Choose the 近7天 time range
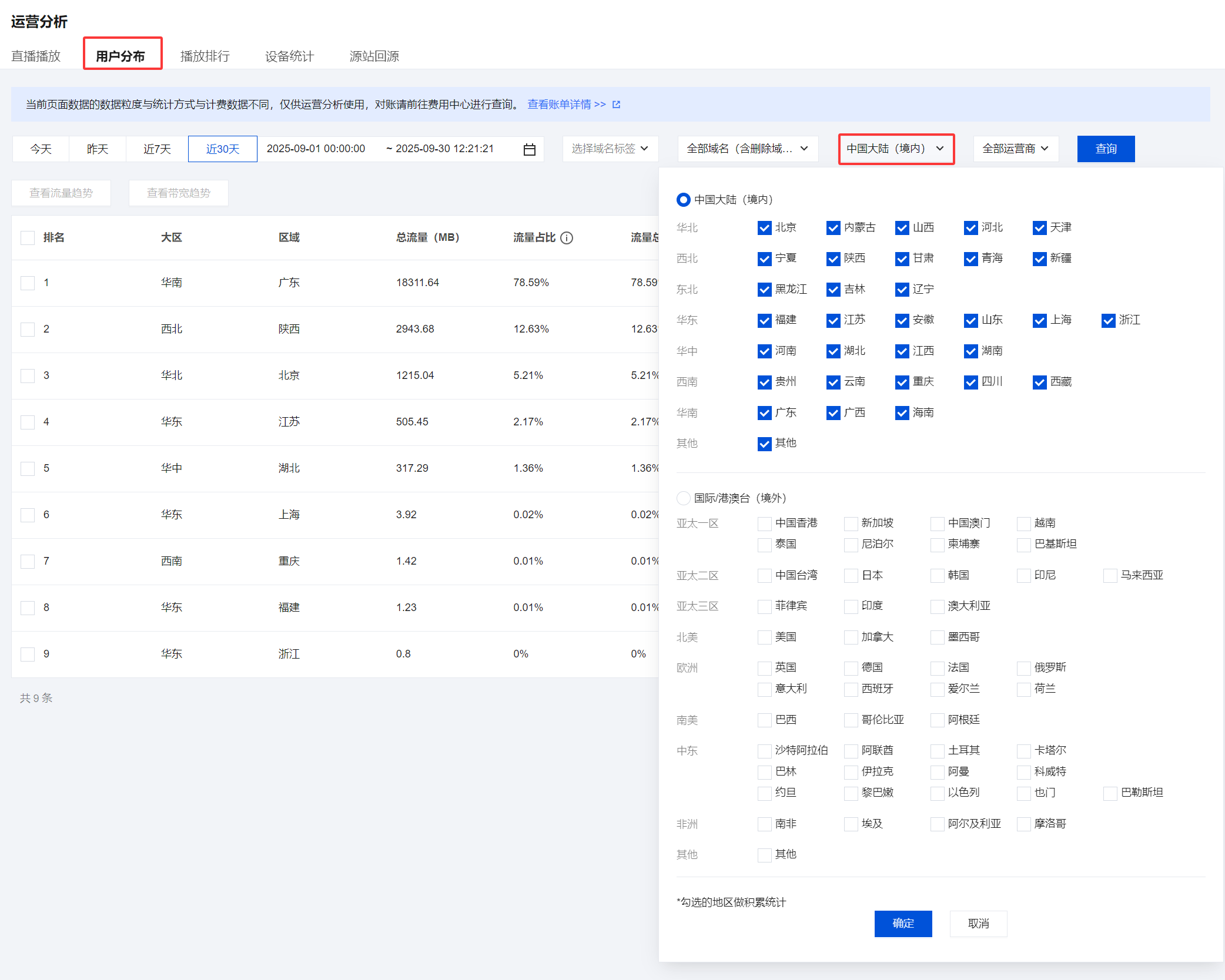This screenshot has height=980, width=1225. (157, 149)
